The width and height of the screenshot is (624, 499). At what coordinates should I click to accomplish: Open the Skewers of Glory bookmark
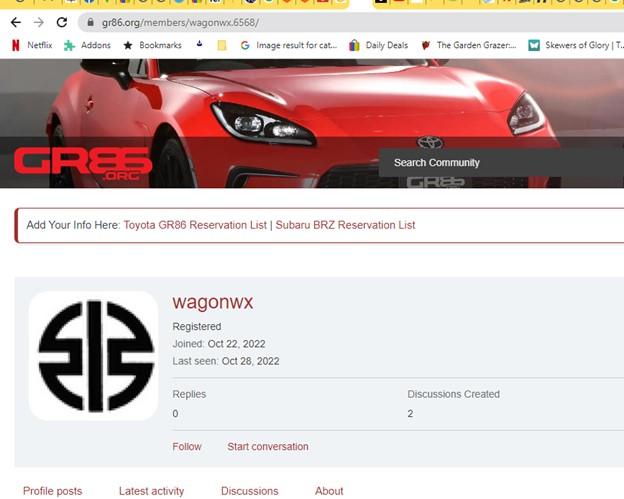(575, 45)
